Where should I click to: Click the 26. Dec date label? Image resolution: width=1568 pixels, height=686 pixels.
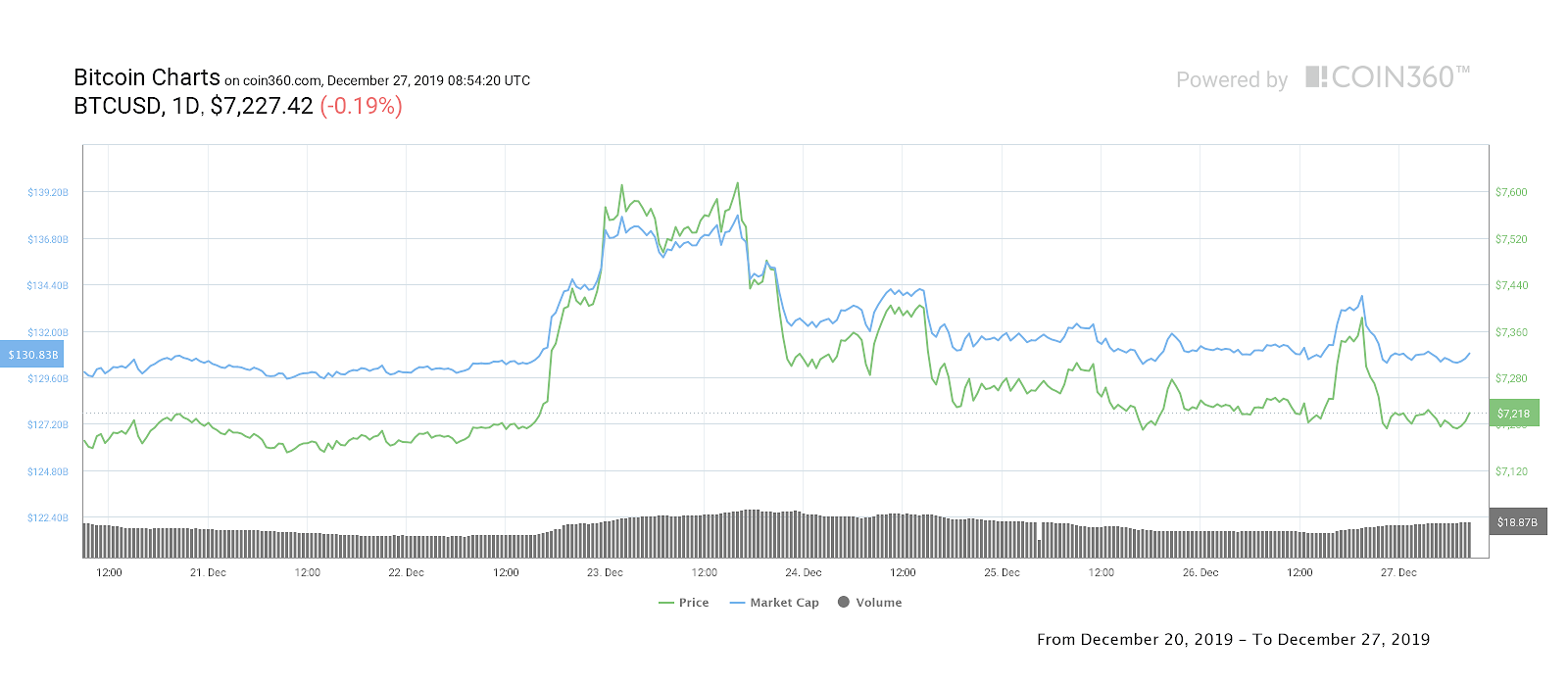coord(1200,572)
